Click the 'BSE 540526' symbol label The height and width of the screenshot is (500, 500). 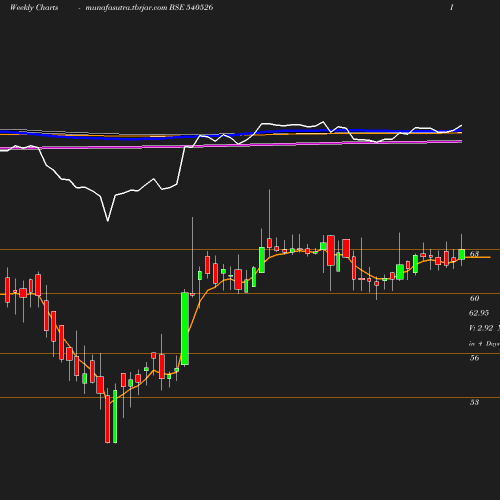191,7
